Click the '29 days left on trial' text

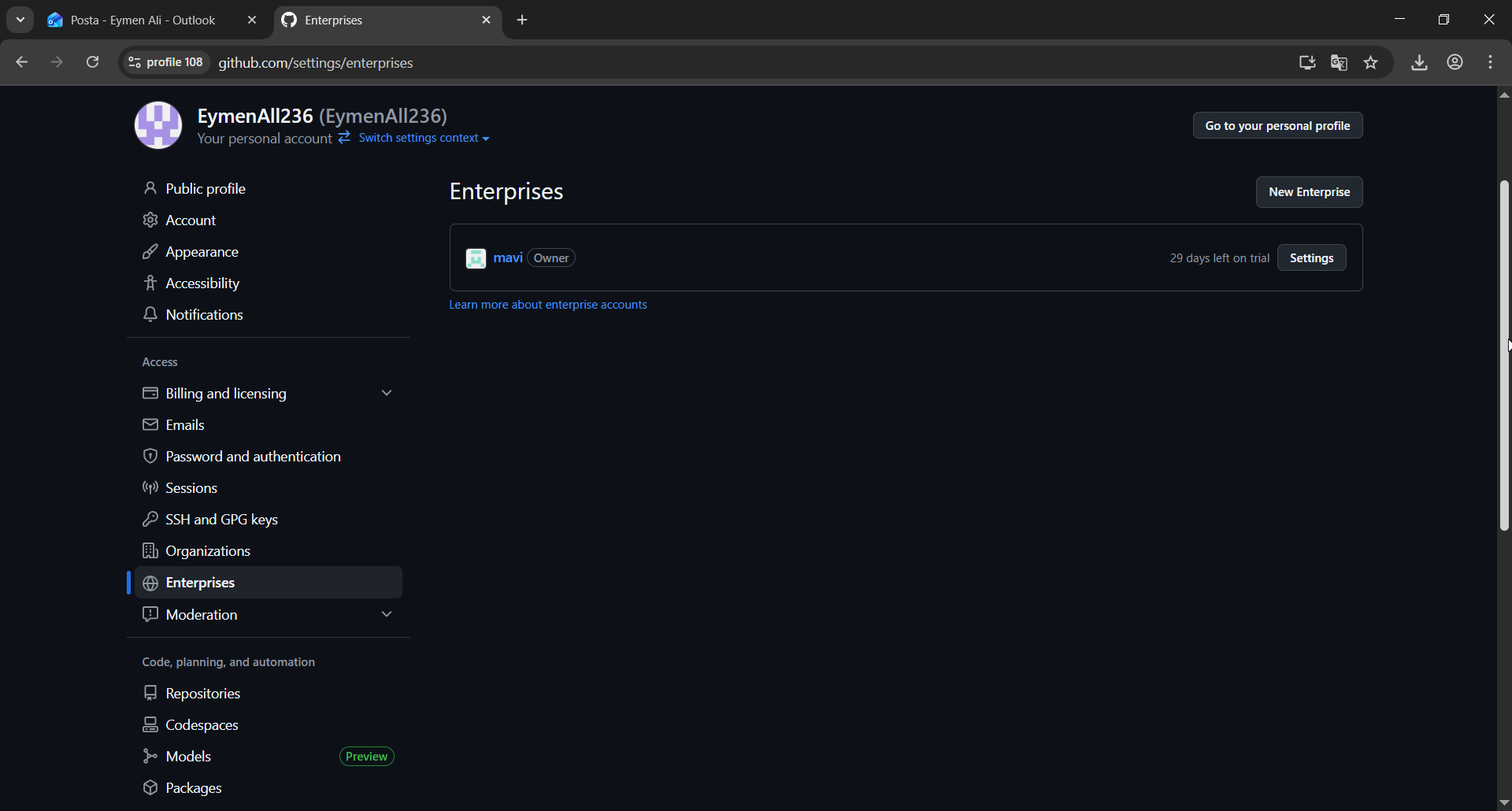click(1219, 258)
